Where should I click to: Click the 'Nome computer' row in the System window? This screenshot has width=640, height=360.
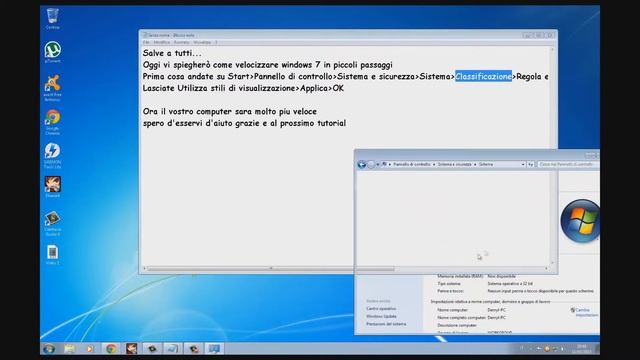click(x=471, y=310)
